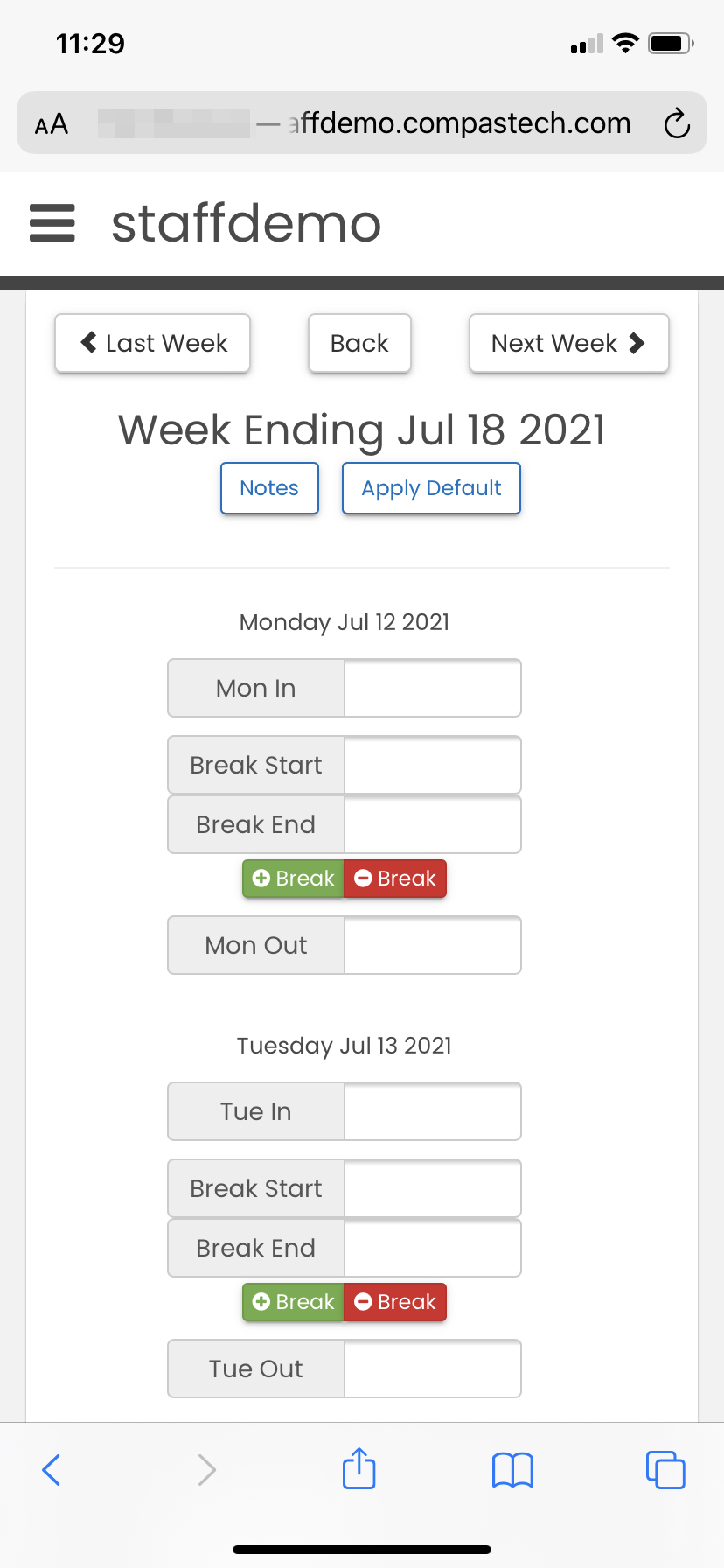Tap the Safari share icon
The width and height of the screenshot is (724, 1568).
[359, 1469]
